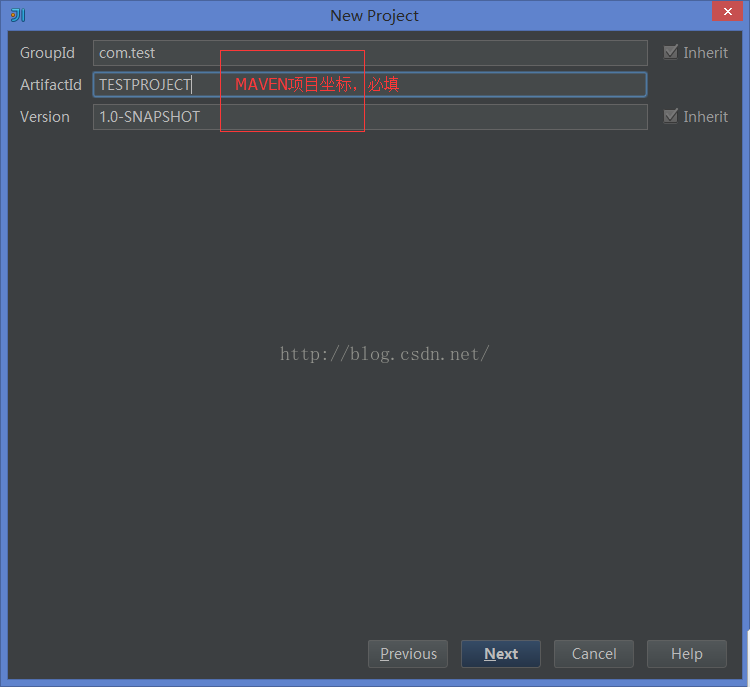
Task: Click the IntelliJ IDEA icon in title bar
Action: point(18,15)
